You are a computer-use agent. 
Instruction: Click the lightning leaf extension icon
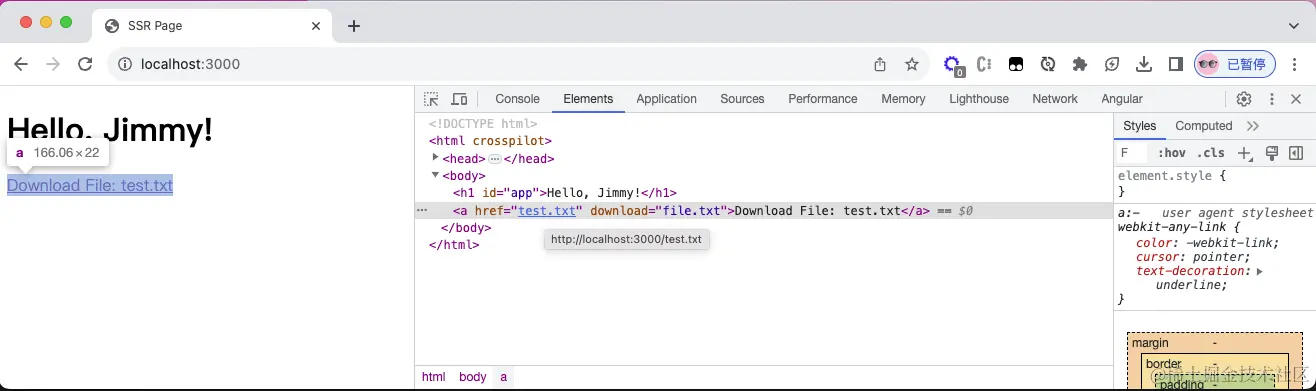tap(1111, 64)
